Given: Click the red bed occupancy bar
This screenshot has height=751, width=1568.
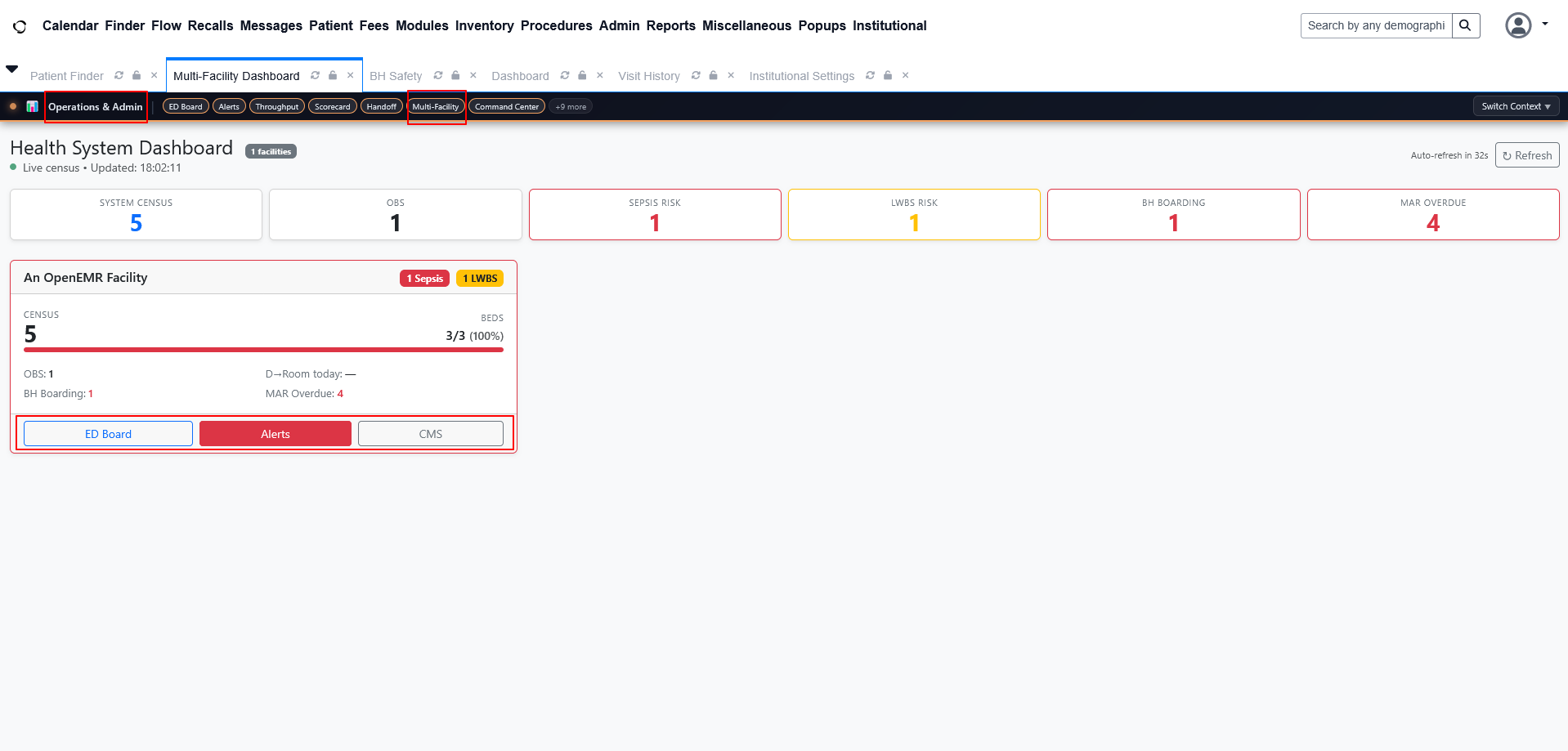Looking at the screenshot, I should point(263,350).
